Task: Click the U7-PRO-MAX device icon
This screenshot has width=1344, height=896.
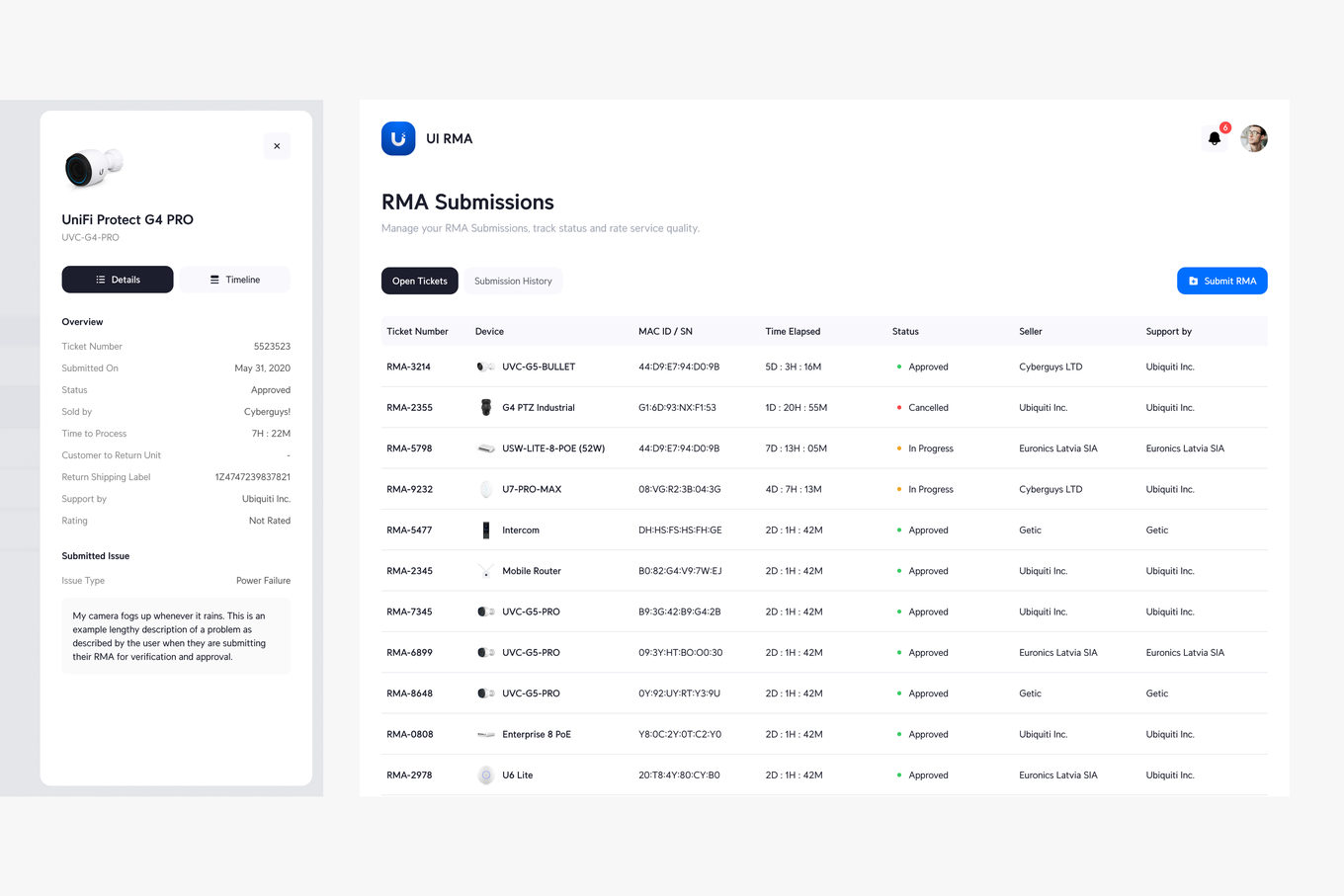Action: [485, 489]
